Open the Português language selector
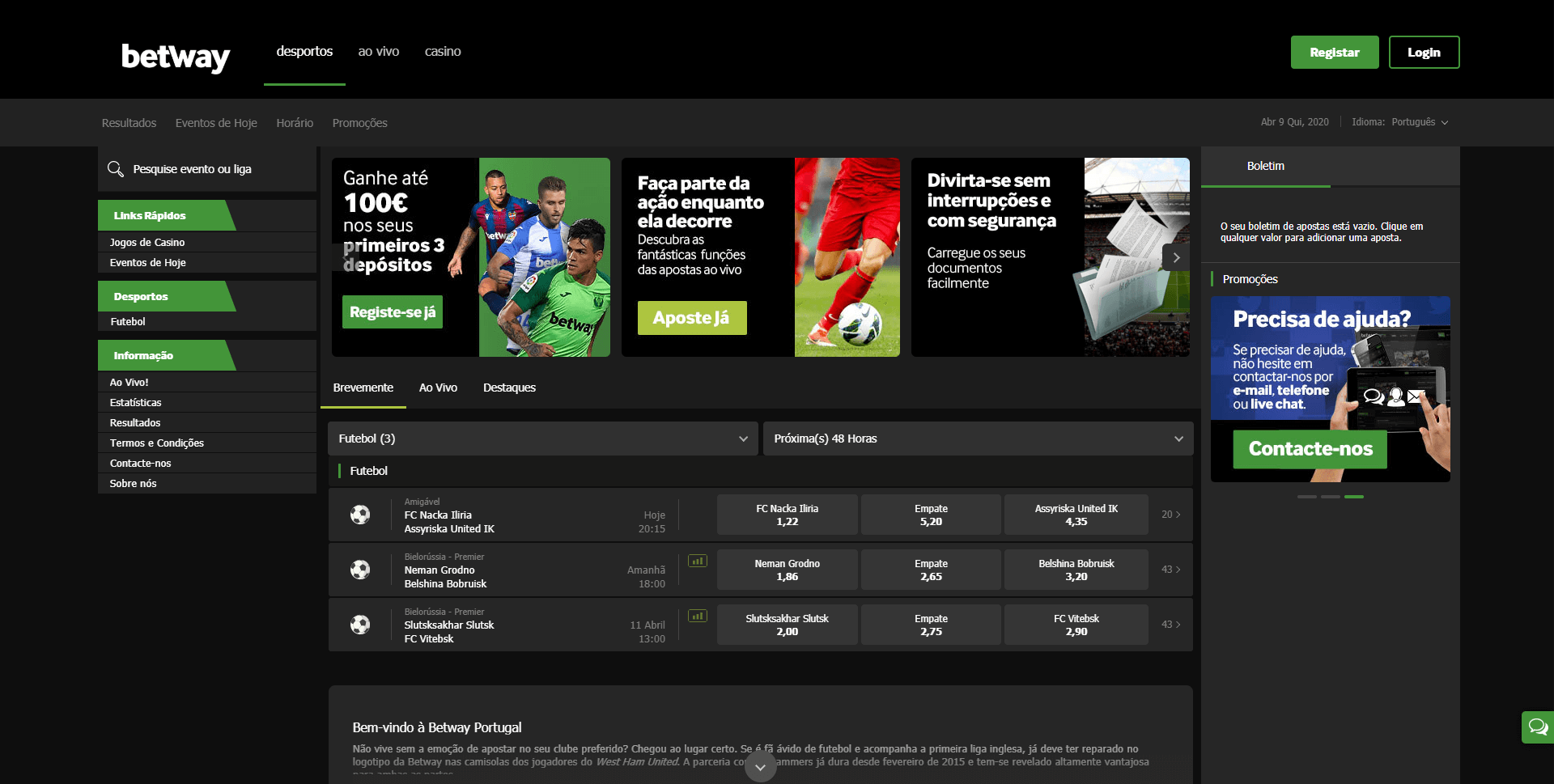This screenshot has height=784, width=1554. [1420, 122]
